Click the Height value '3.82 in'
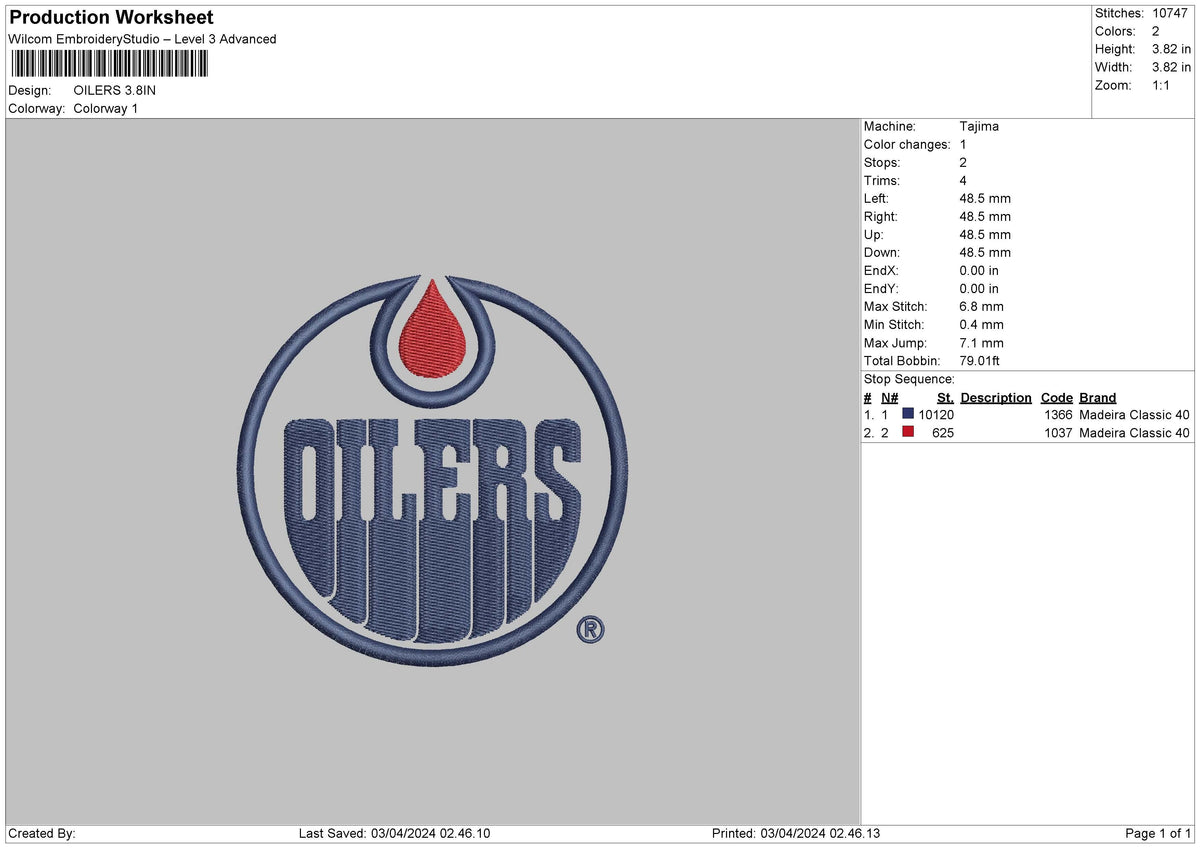 click(1172, 49)
